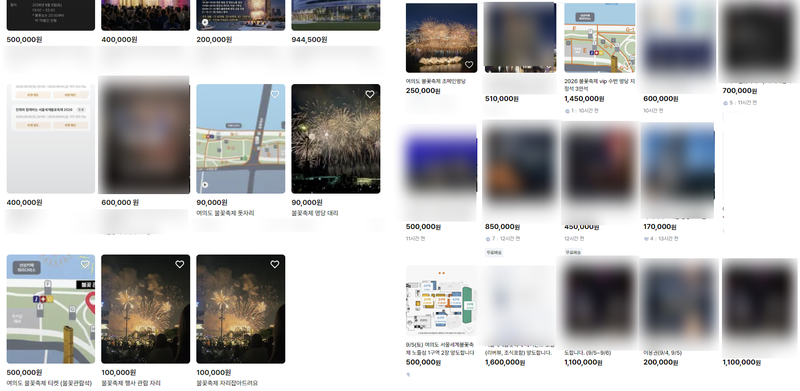The height and width of the screenshot is (391, 800).
Task: Click 200,000원 price under 이용권(9/4, 9/5)
Action: (x=661, y=363)
